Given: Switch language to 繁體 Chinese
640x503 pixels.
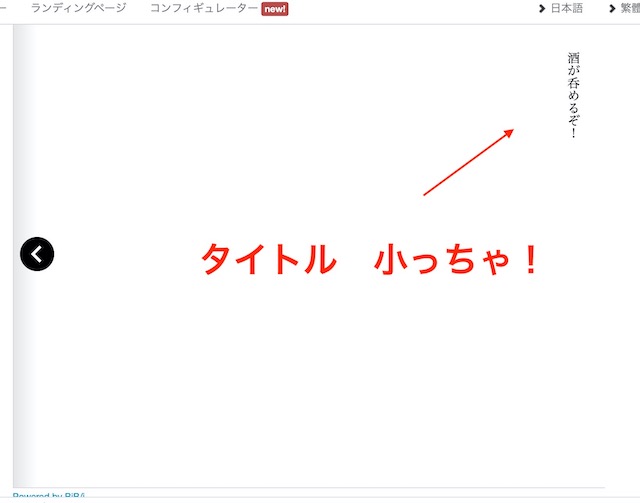Looking at the screenshot, I should coord(629,8).
